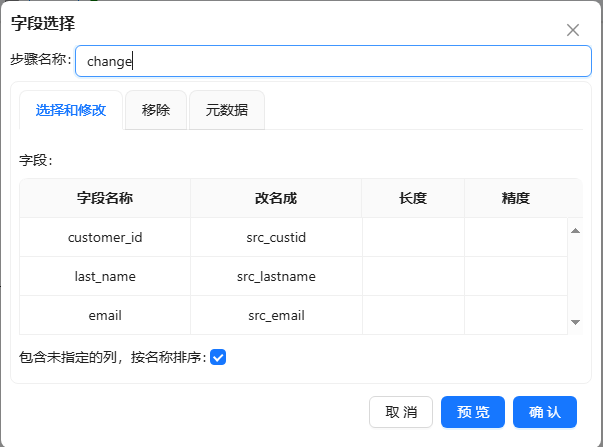
Task: Close the 字段选择 dialog with the X icon
Action: coord(573,30)
